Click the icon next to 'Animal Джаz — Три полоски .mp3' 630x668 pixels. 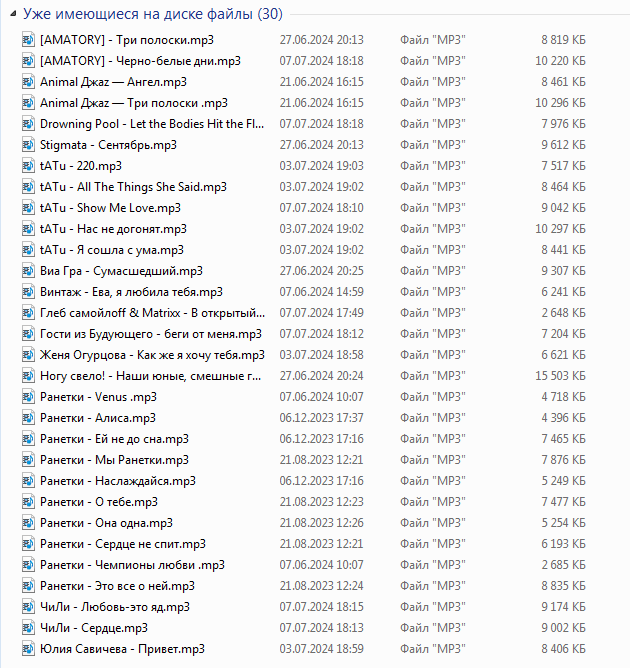pyautogui.click(x=28, y=103)
